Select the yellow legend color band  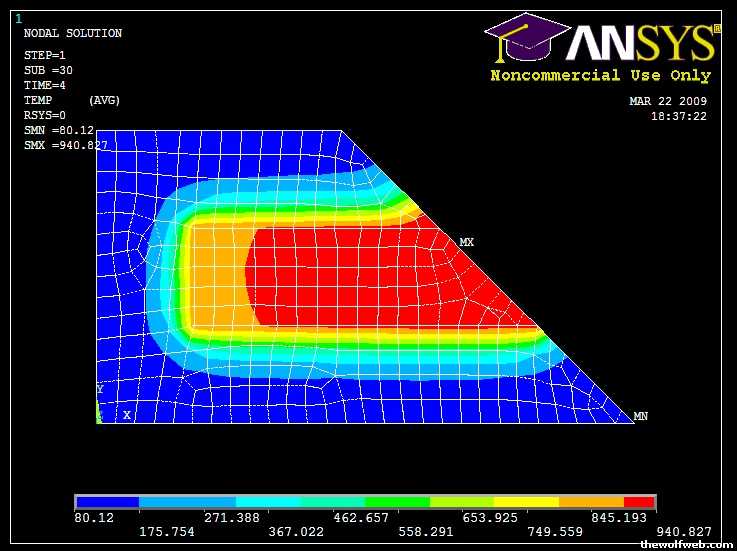(527, 502)
